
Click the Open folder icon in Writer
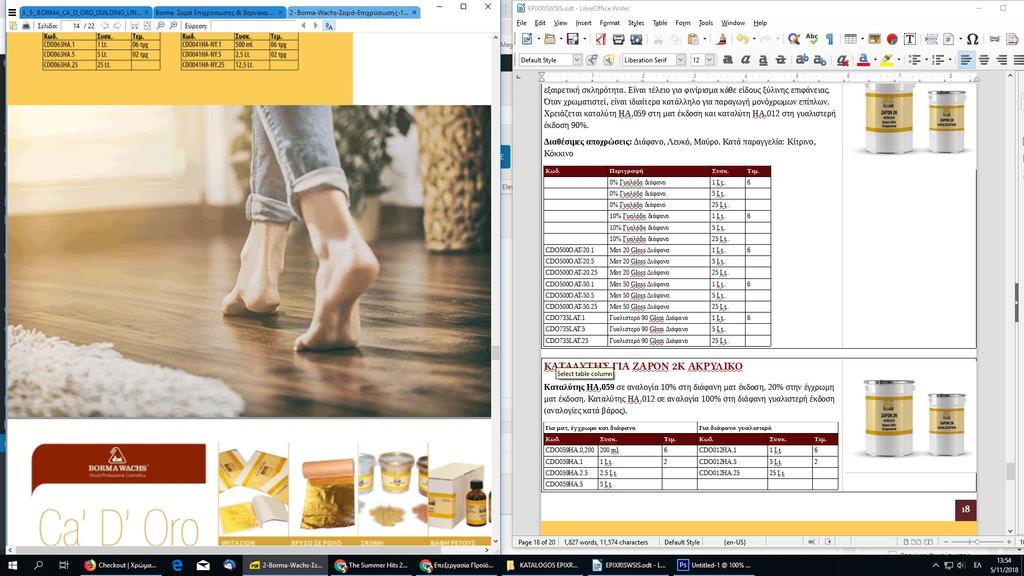click(549, 40)
